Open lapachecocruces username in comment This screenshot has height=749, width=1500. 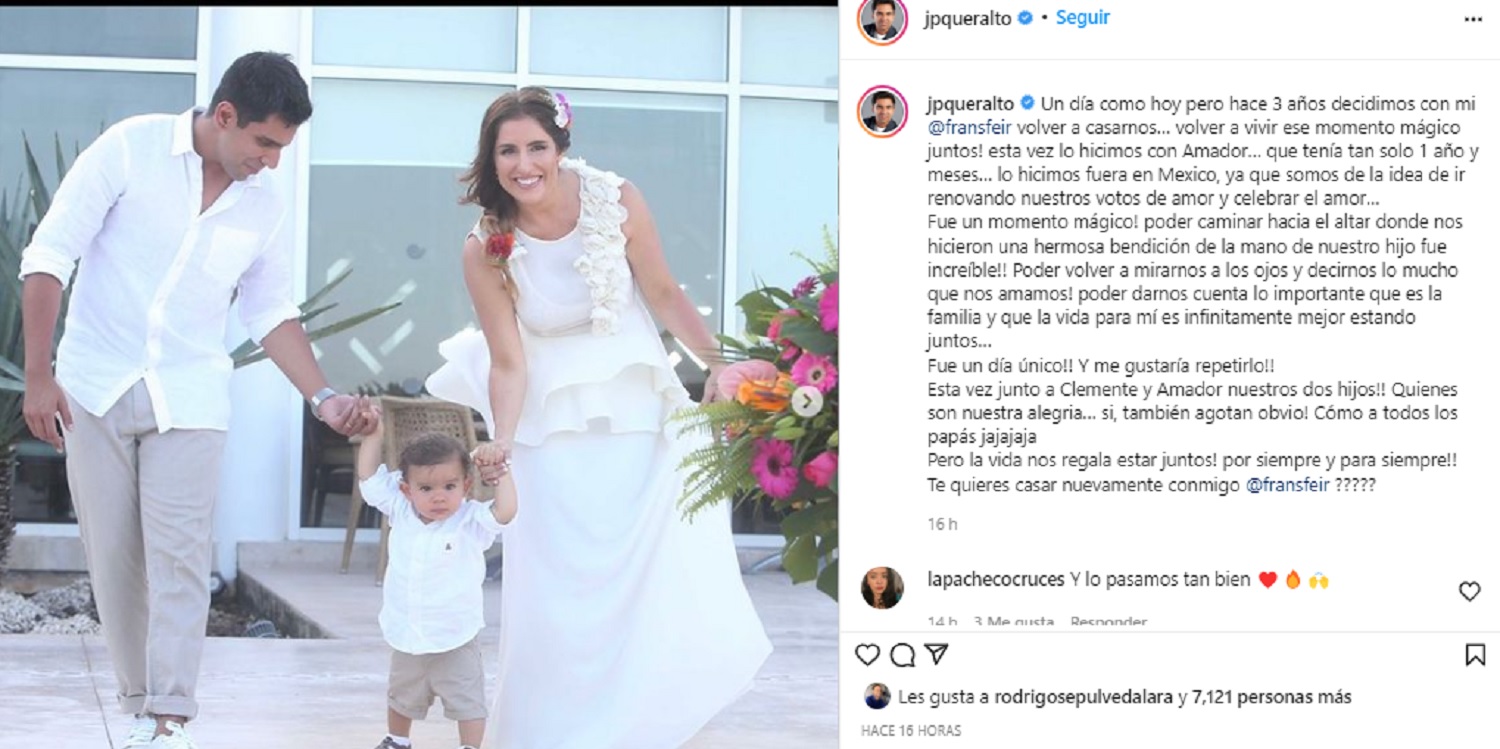(995, 579)
